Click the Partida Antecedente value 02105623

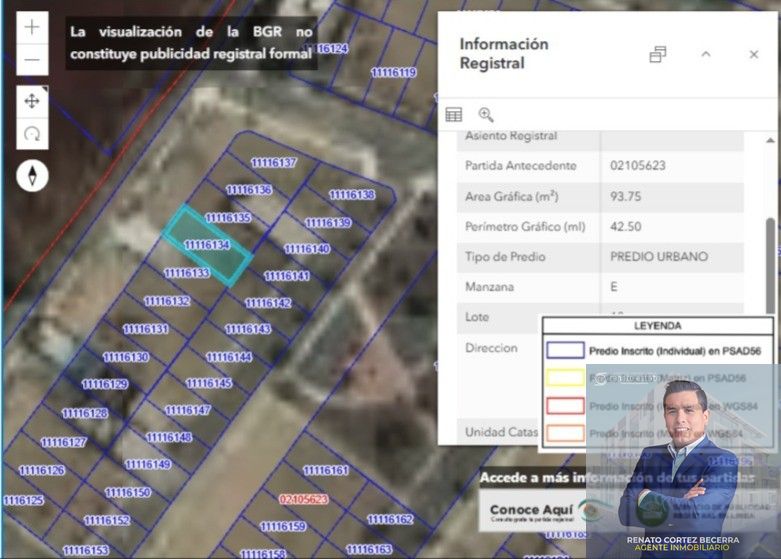[x=638, y=165]
